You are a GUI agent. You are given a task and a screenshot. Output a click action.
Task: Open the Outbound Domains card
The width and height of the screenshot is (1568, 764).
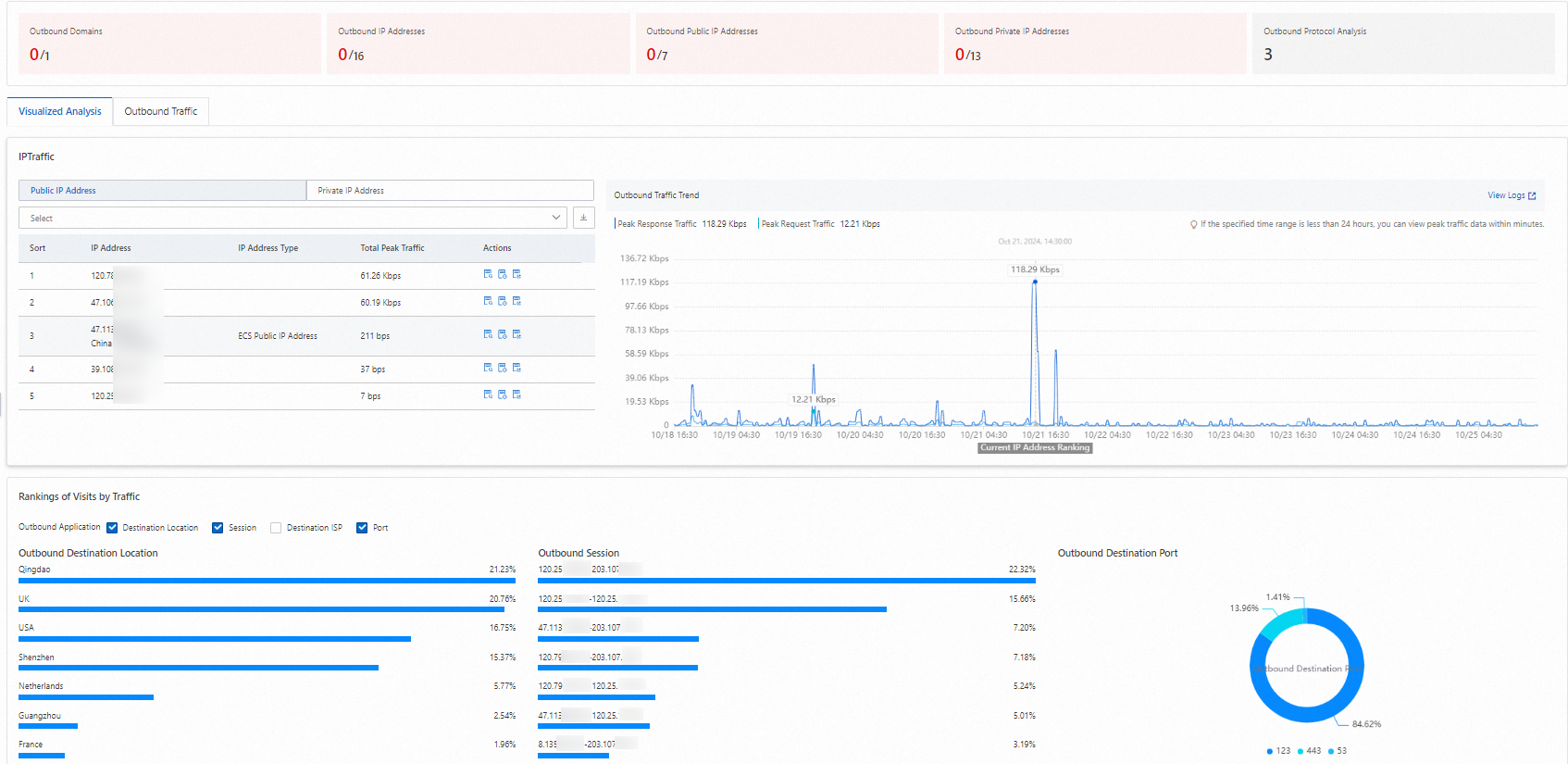click(x=169, y=44)
